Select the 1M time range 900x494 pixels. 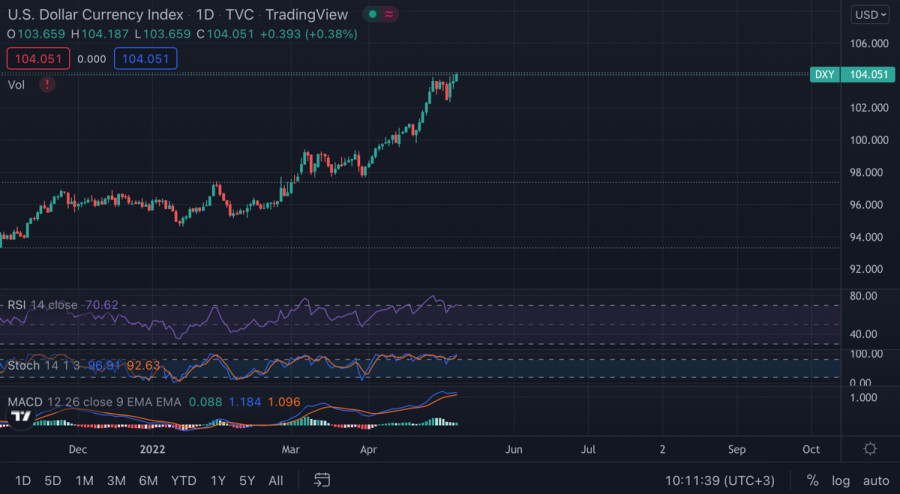(84, 480)
